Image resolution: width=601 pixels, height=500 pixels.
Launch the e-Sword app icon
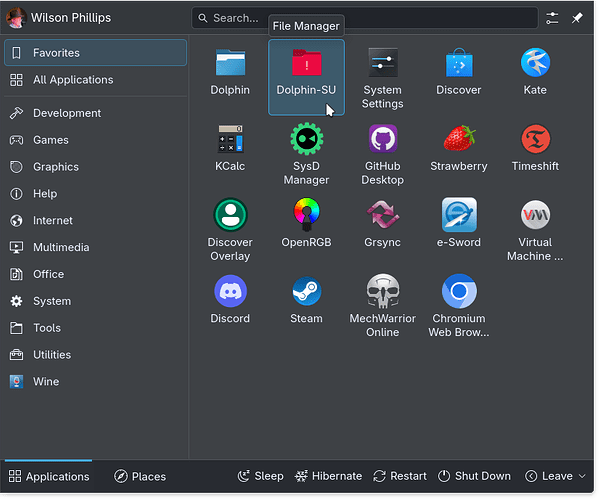(x=459, y=215)
